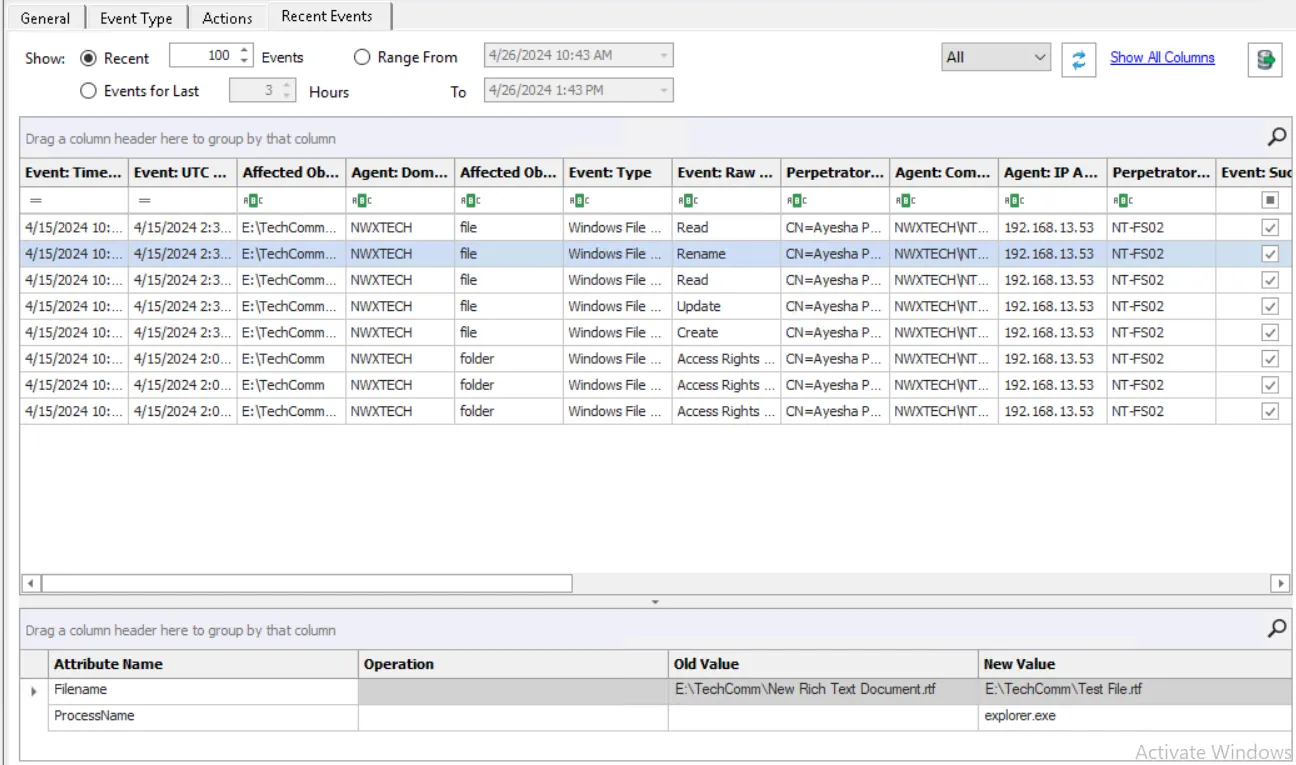
Task: Click the Agent: IP Address filter icon
Action: point(1014,201)
